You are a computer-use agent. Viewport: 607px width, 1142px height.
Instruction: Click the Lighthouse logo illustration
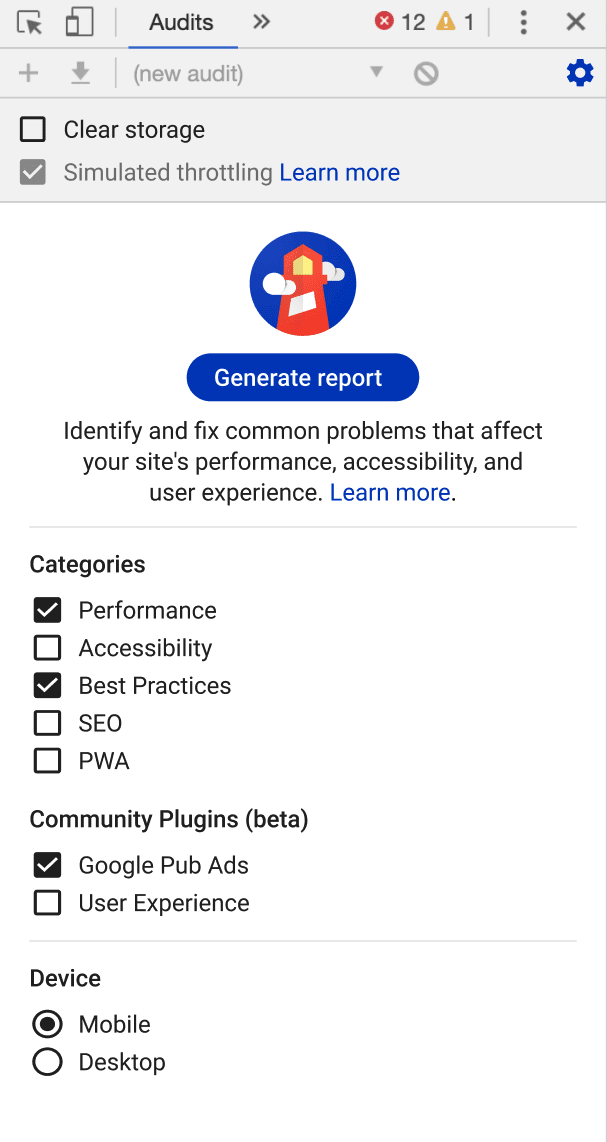302,283
